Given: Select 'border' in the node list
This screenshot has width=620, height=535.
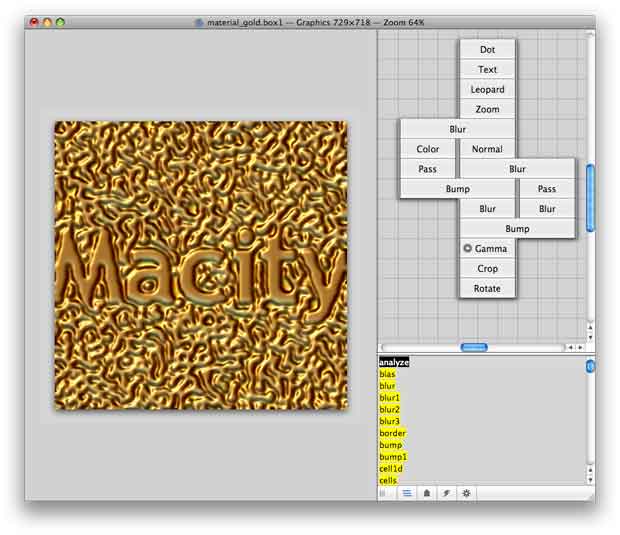Looking at the screenshot, I should [393, 433].
